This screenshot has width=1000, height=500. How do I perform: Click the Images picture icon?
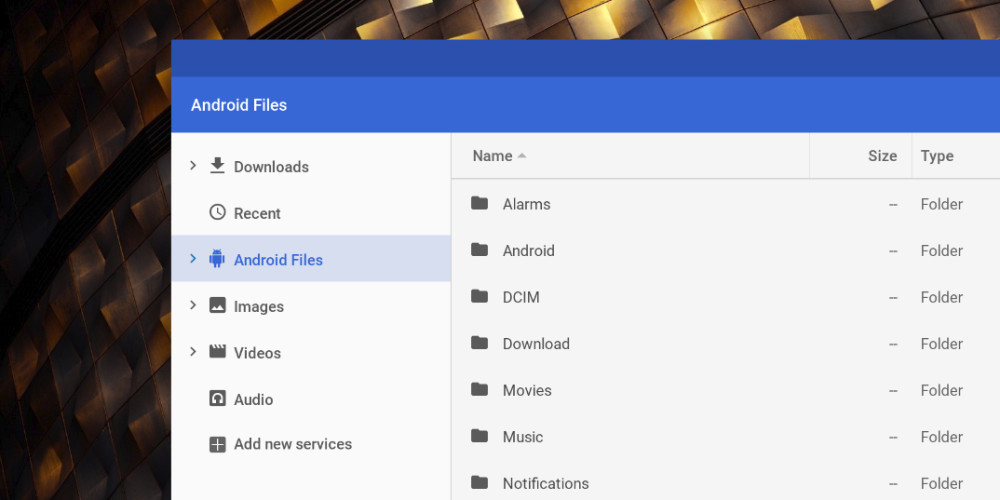tap(217, 306)
